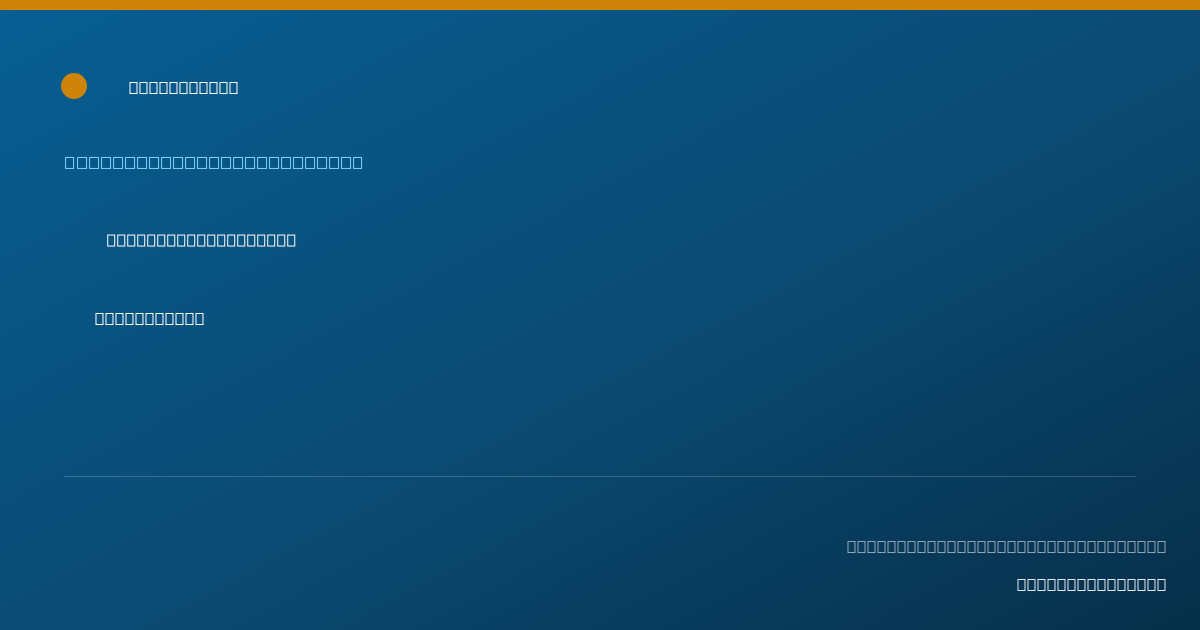Select the gray footer text line at bottom right
The height and width of the screenshot is (630, 1200).
(1006, 546)
